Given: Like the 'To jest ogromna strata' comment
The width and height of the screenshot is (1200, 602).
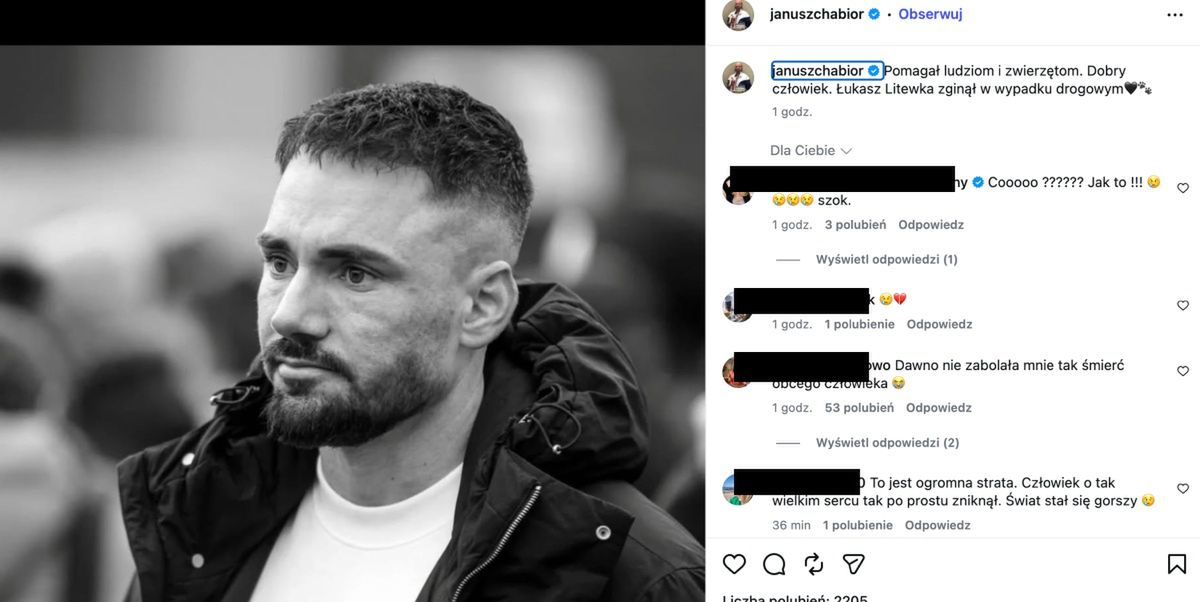Looking at the screenshot, I should click(1183, 489).
